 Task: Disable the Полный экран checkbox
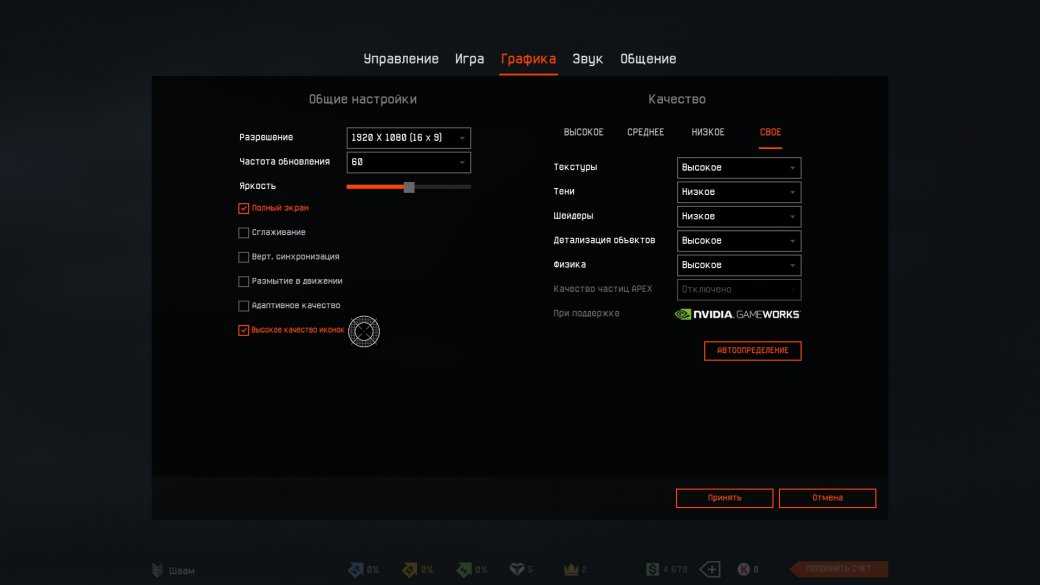click(243, 208)
